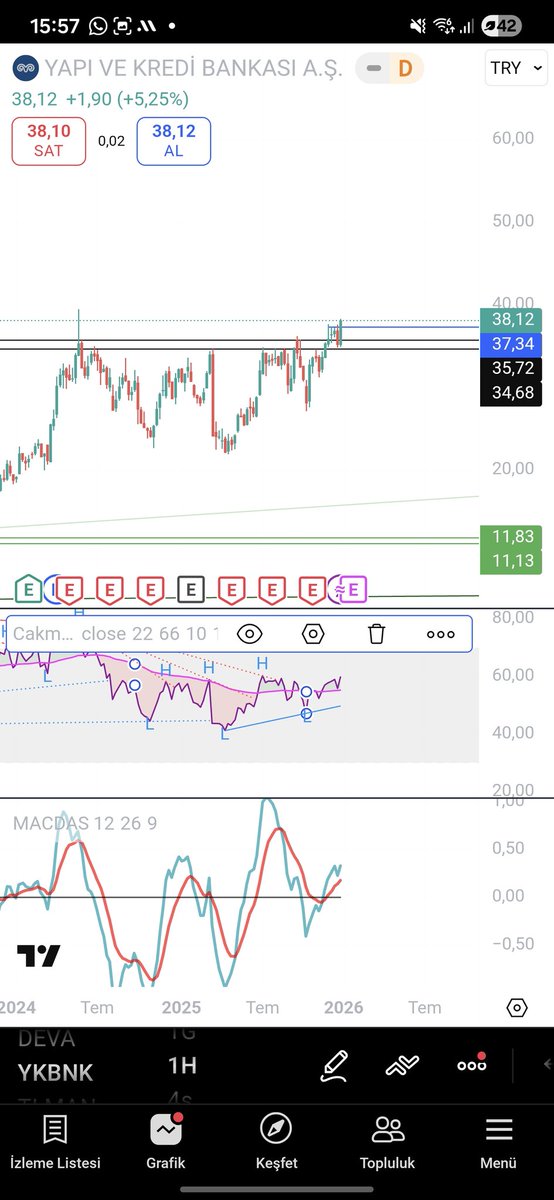Screen dimensions: 554x1200
Task: Select the green 11,13 price label
Action: 513,561
